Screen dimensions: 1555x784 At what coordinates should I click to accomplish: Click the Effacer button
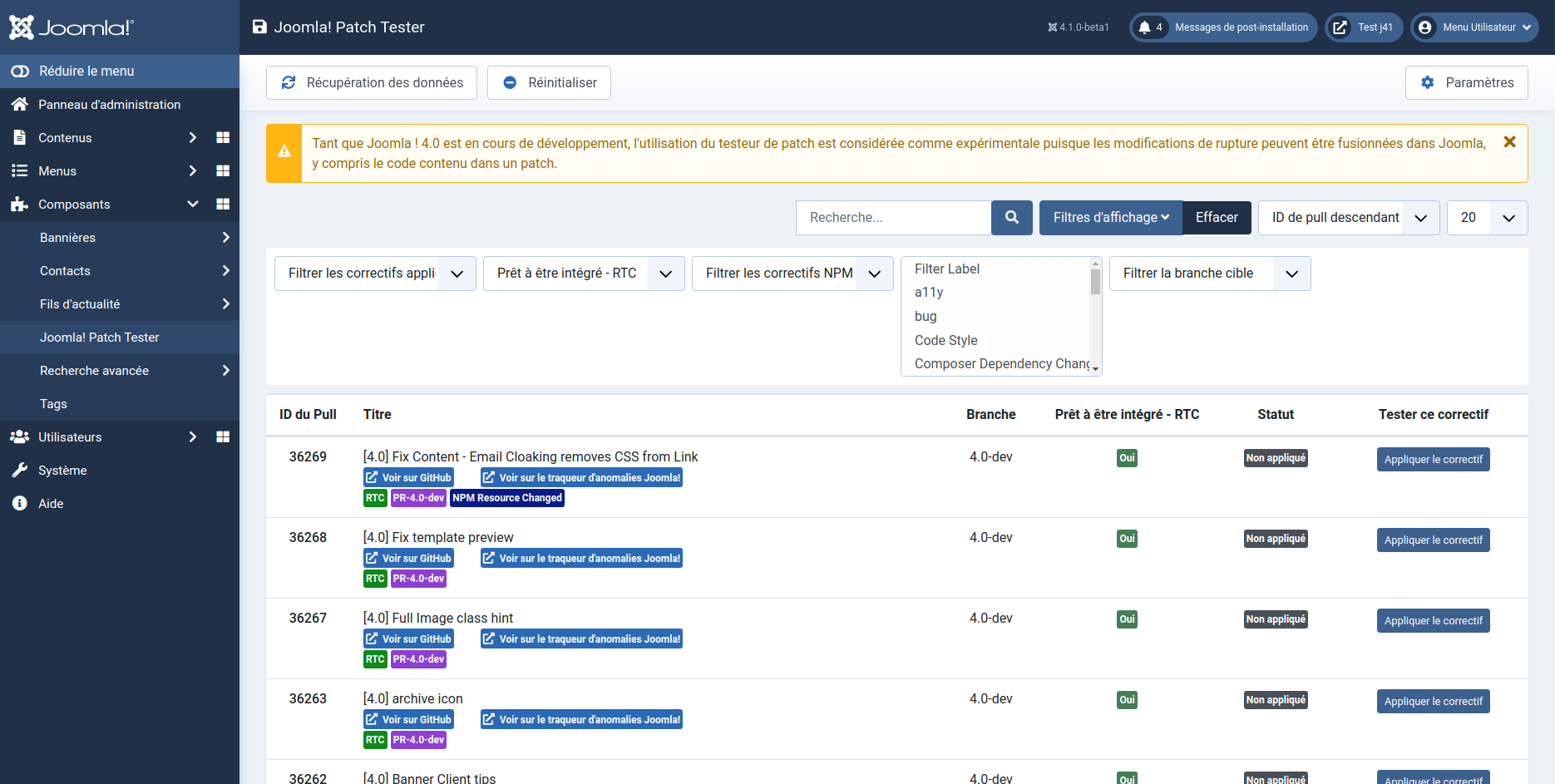[1217, 218]
